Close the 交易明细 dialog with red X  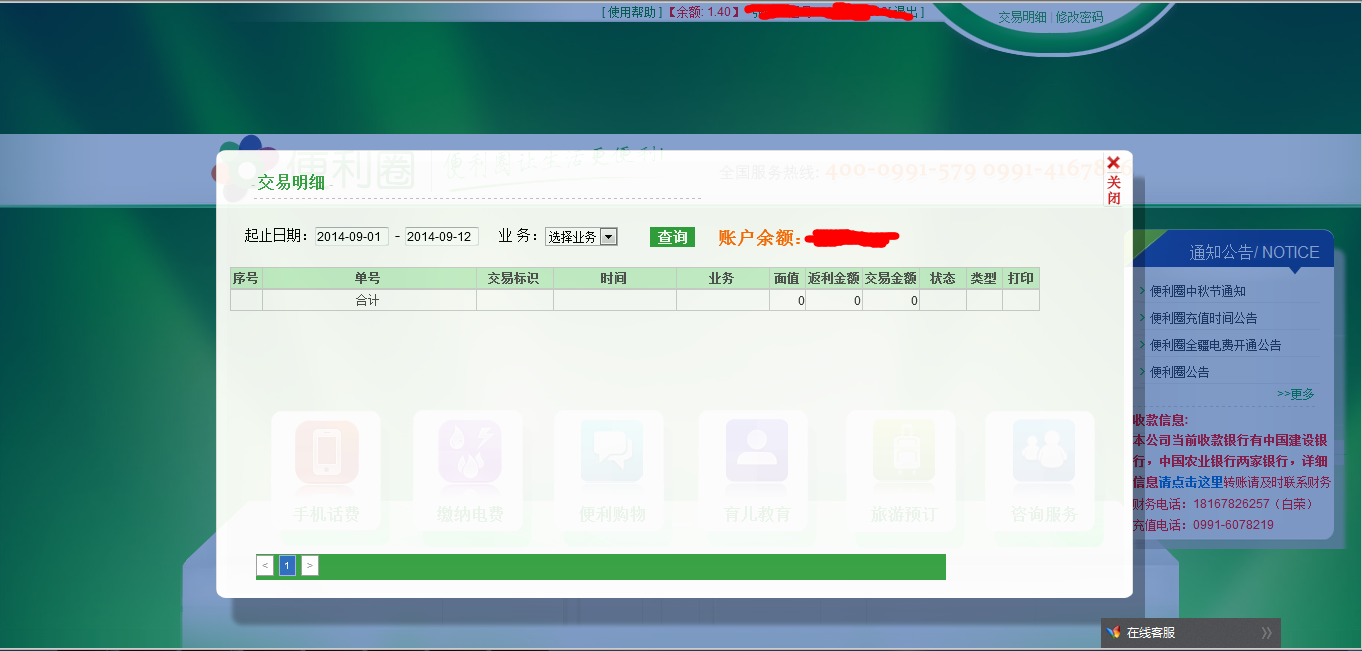click(x=1113, y=163)
